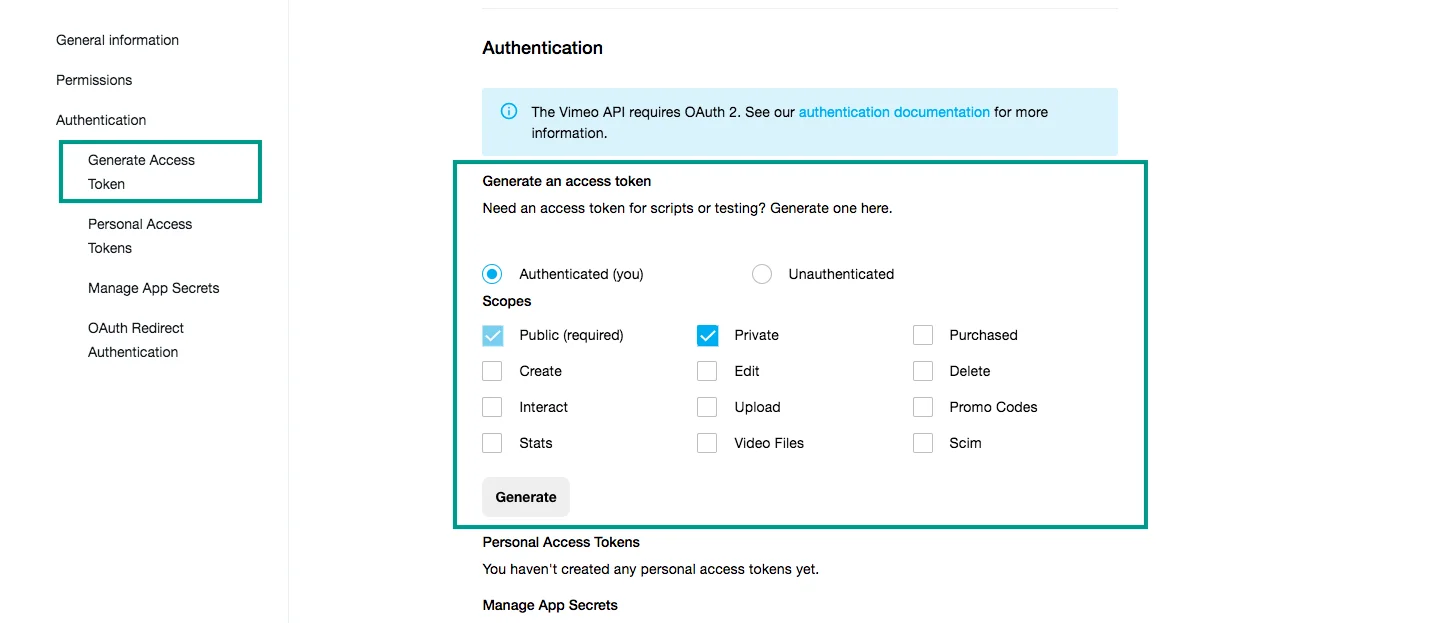This screenshot has height=623, width=1440.
Task: Select the Authenticated (you) radio button
Action: [492, 274]
